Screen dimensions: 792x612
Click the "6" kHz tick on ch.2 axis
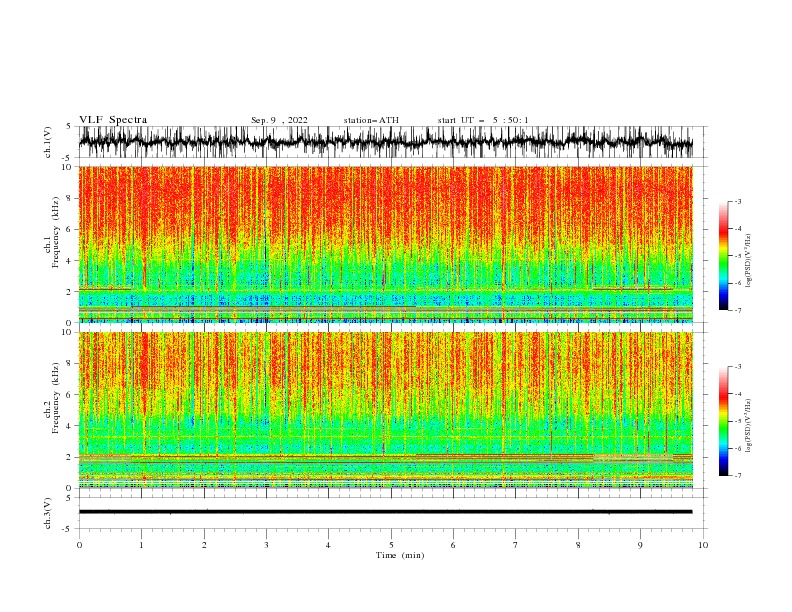[68, 394]
